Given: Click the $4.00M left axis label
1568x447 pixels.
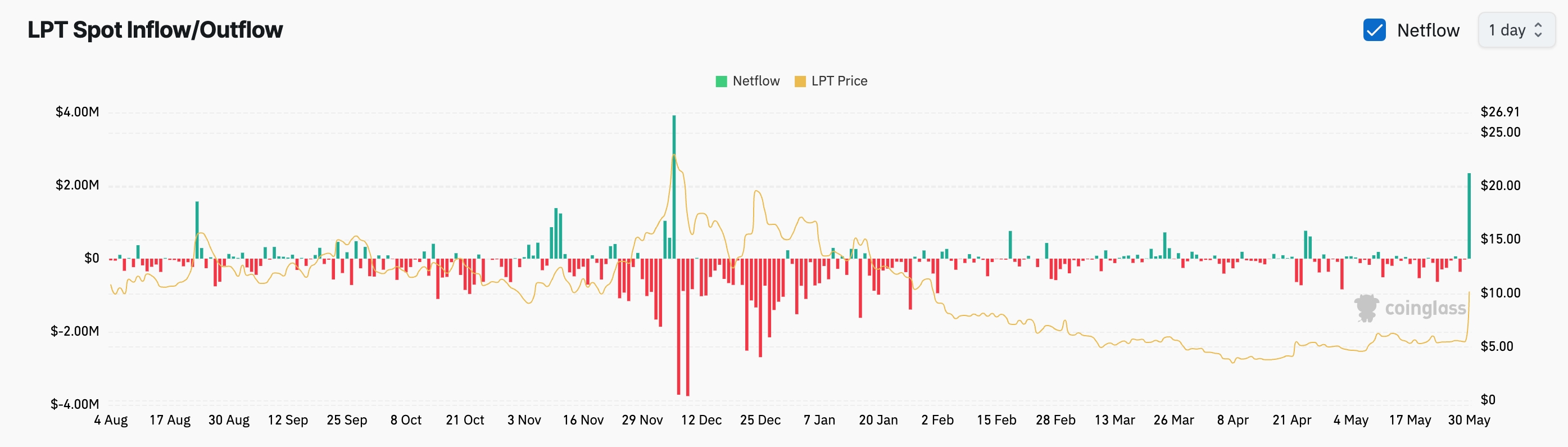Looking at the screenshot, I should [78, 112].
